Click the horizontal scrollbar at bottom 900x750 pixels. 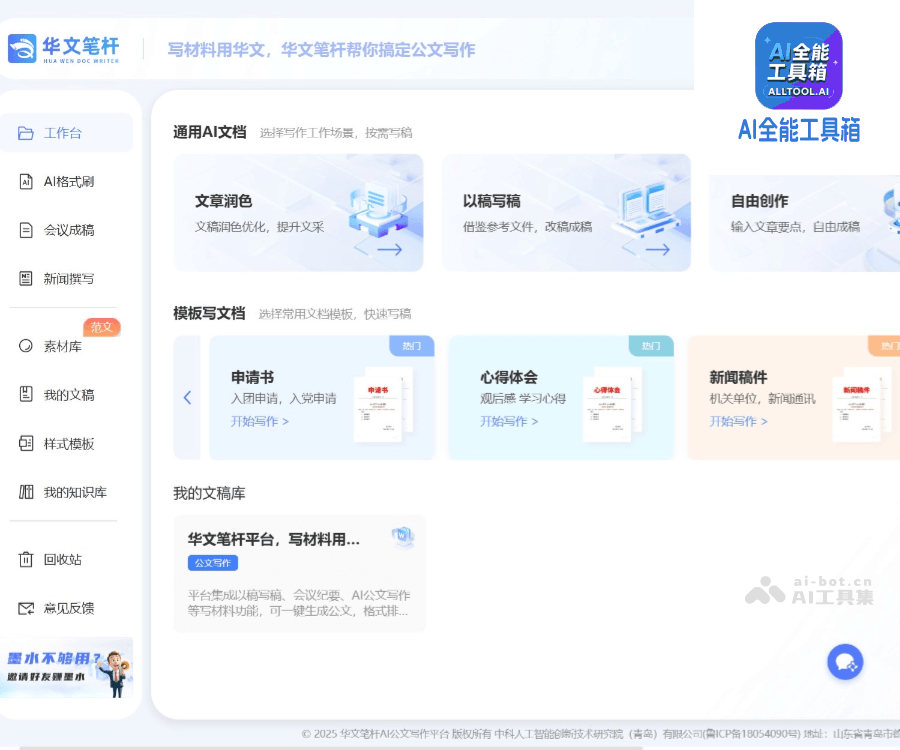click(x=331, y=748)
